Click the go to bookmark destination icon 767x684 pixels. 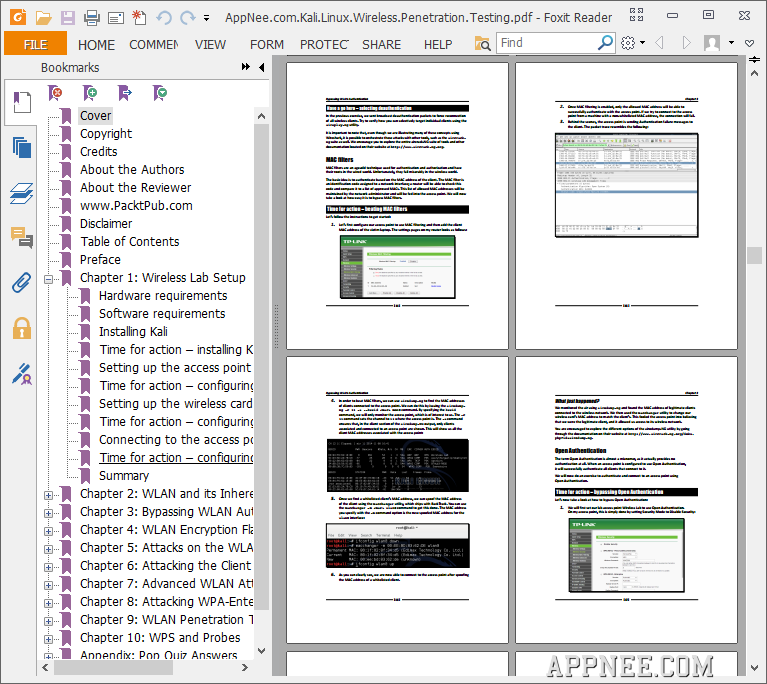(125, 92)
